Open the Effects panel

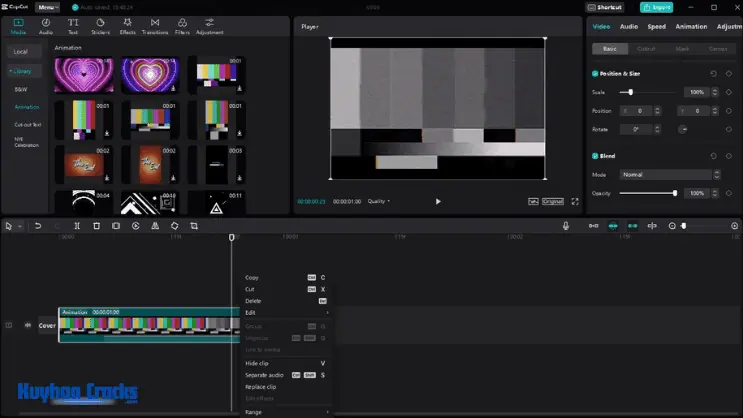tap(127, 25)
